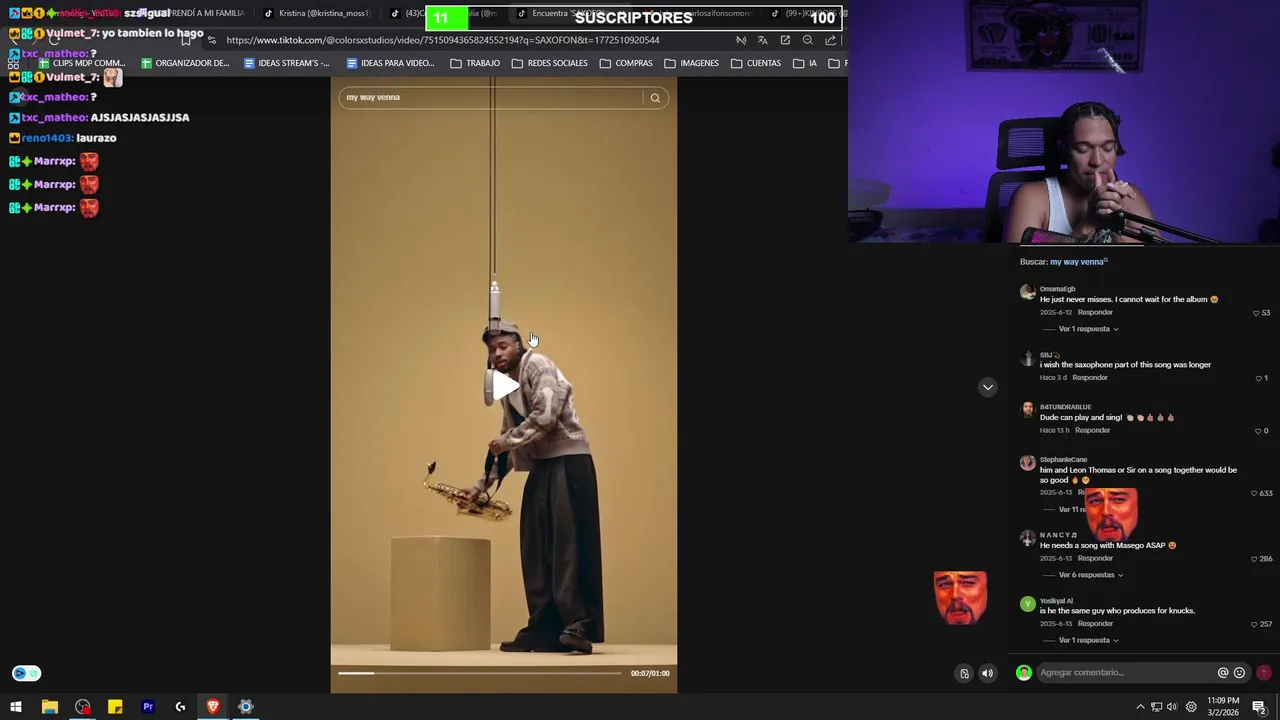1280x720 pixels.
Task: Click the search magnifier in TikTok search bar
Action: point(655,98)
